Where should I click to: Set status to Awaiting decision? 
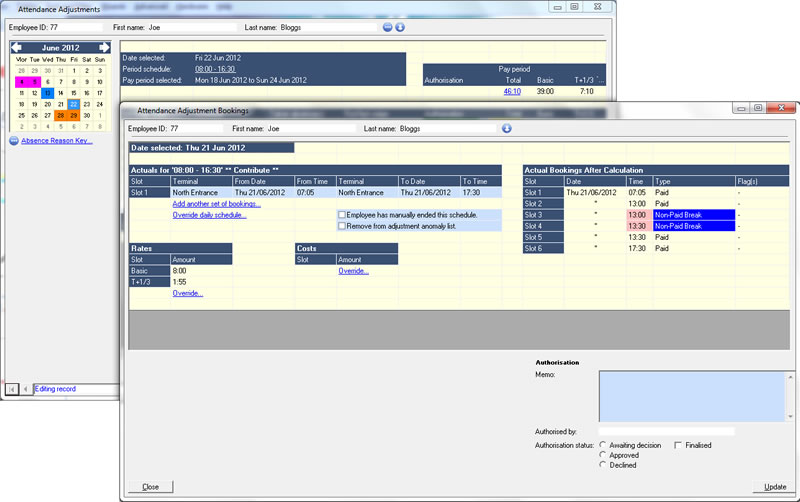coord(602,445)
